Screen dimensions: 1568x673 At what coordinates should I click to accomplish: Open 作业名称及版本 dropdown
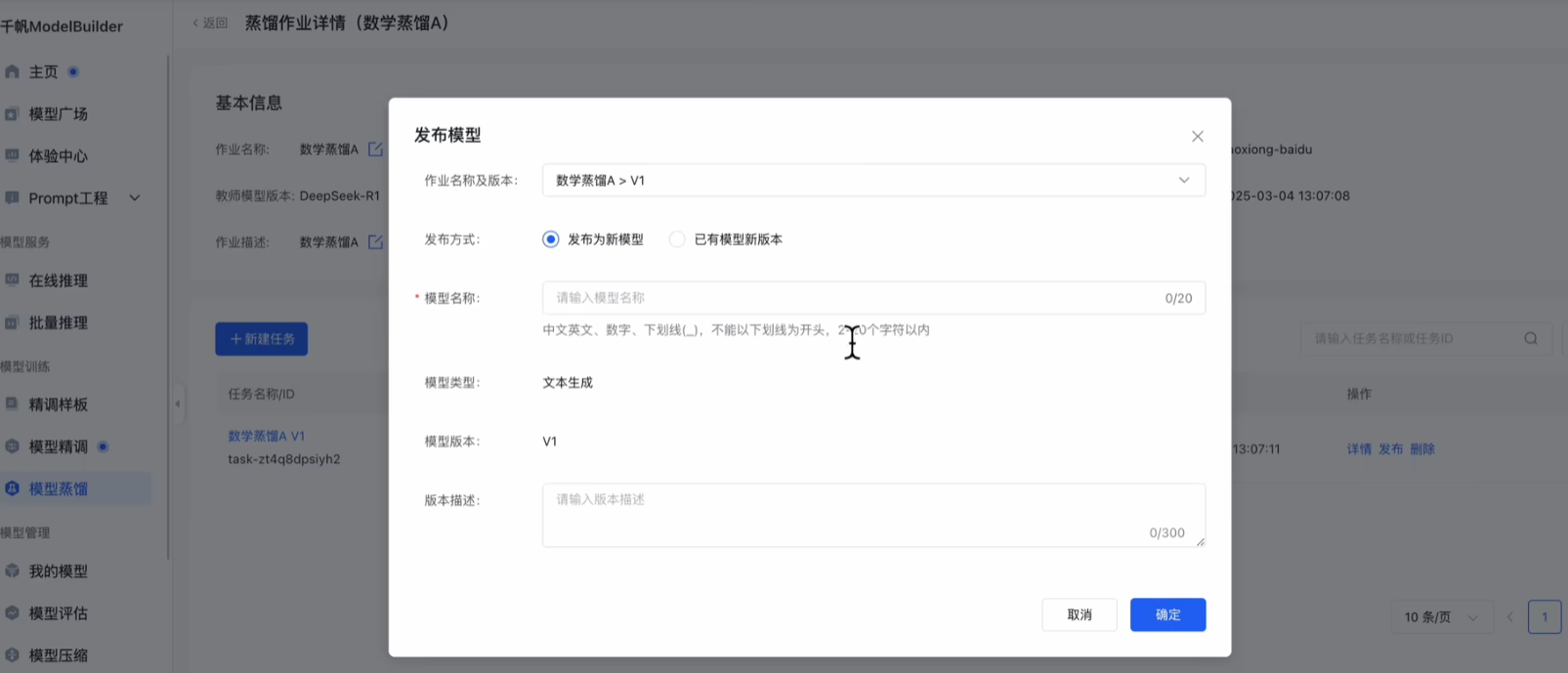click(x=873, y=181)
